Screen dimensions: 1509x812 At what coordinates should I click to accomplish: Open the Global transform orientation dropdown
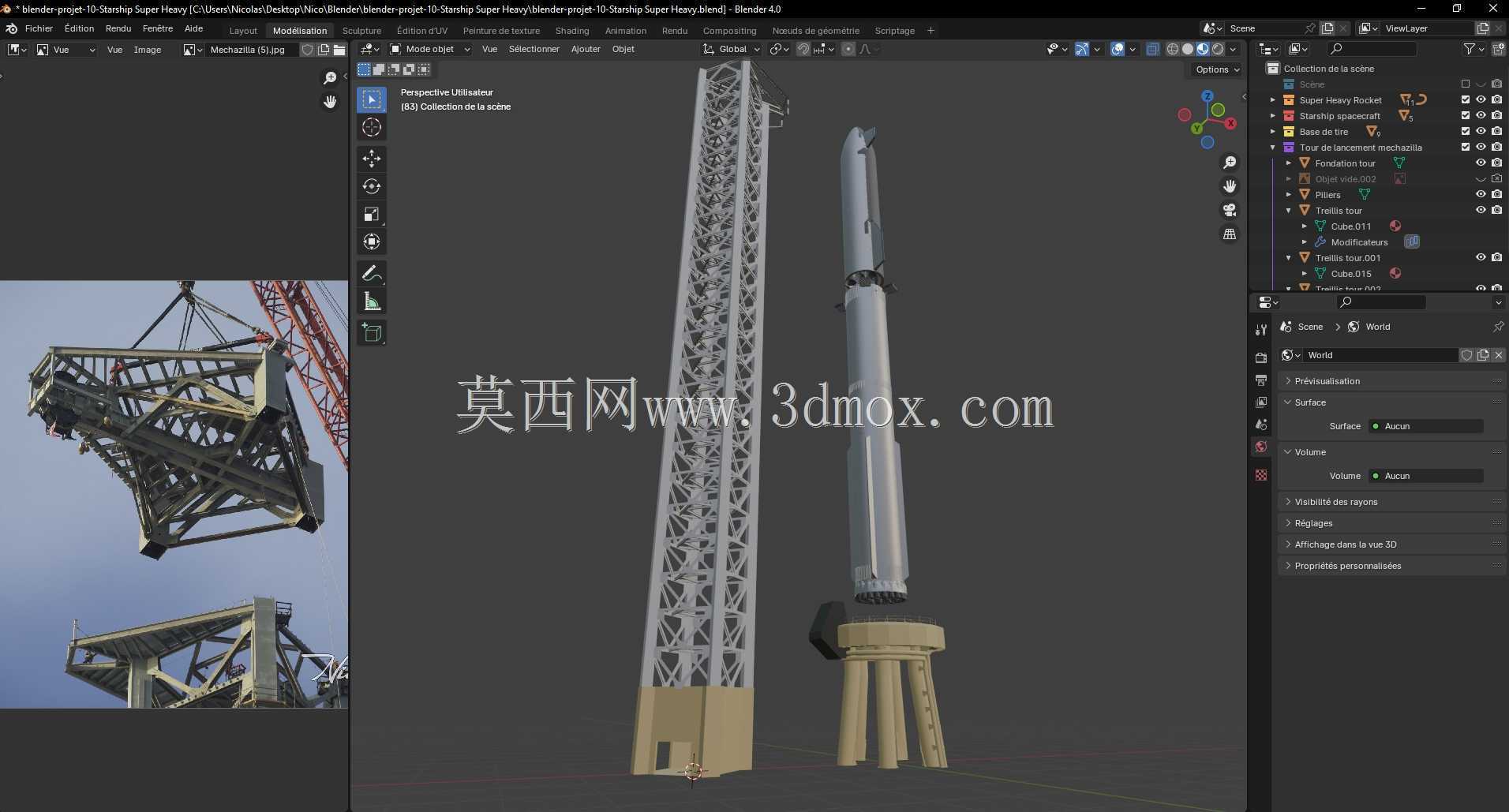pyautogui.click(x=732, y=49)
